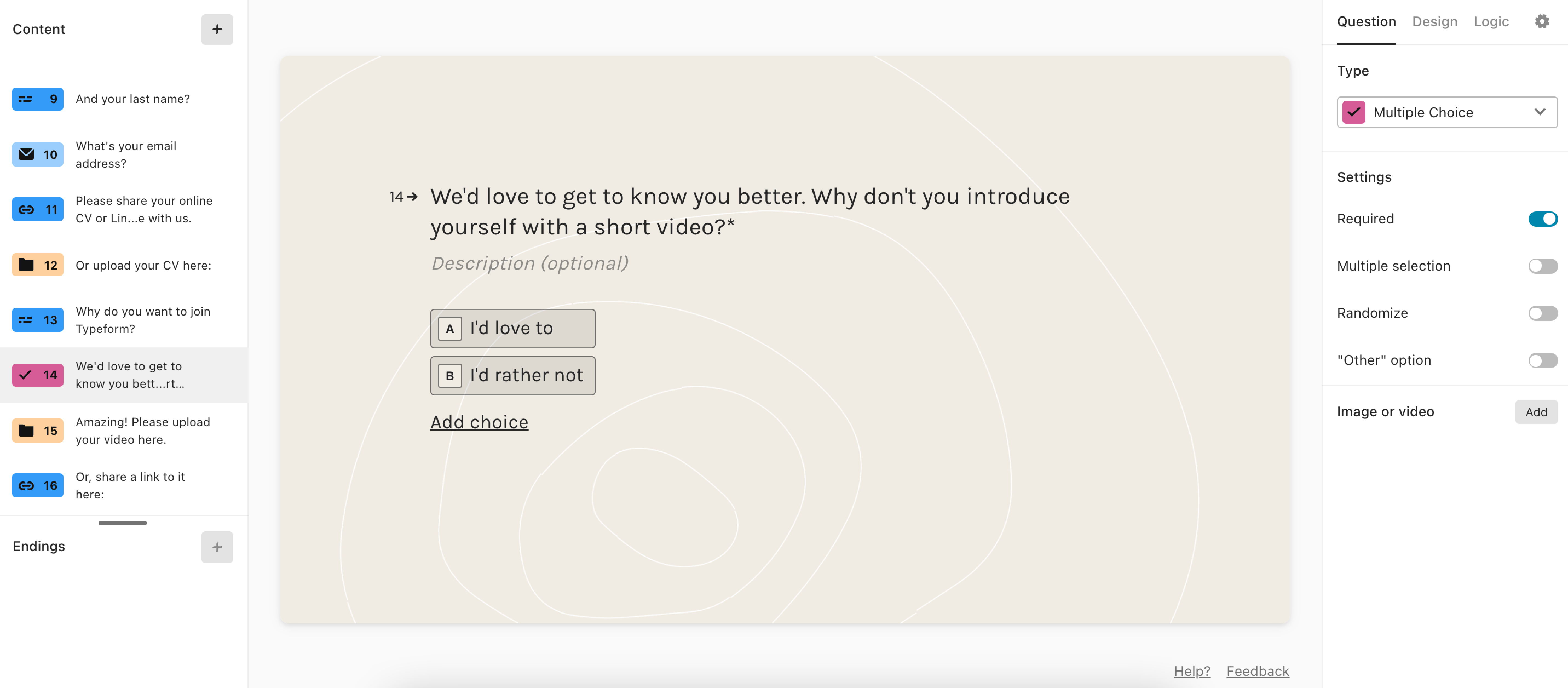Click the pink Multiple Choice type icon
This screenshot has width=1568, height=688.
click(1354, 112)
